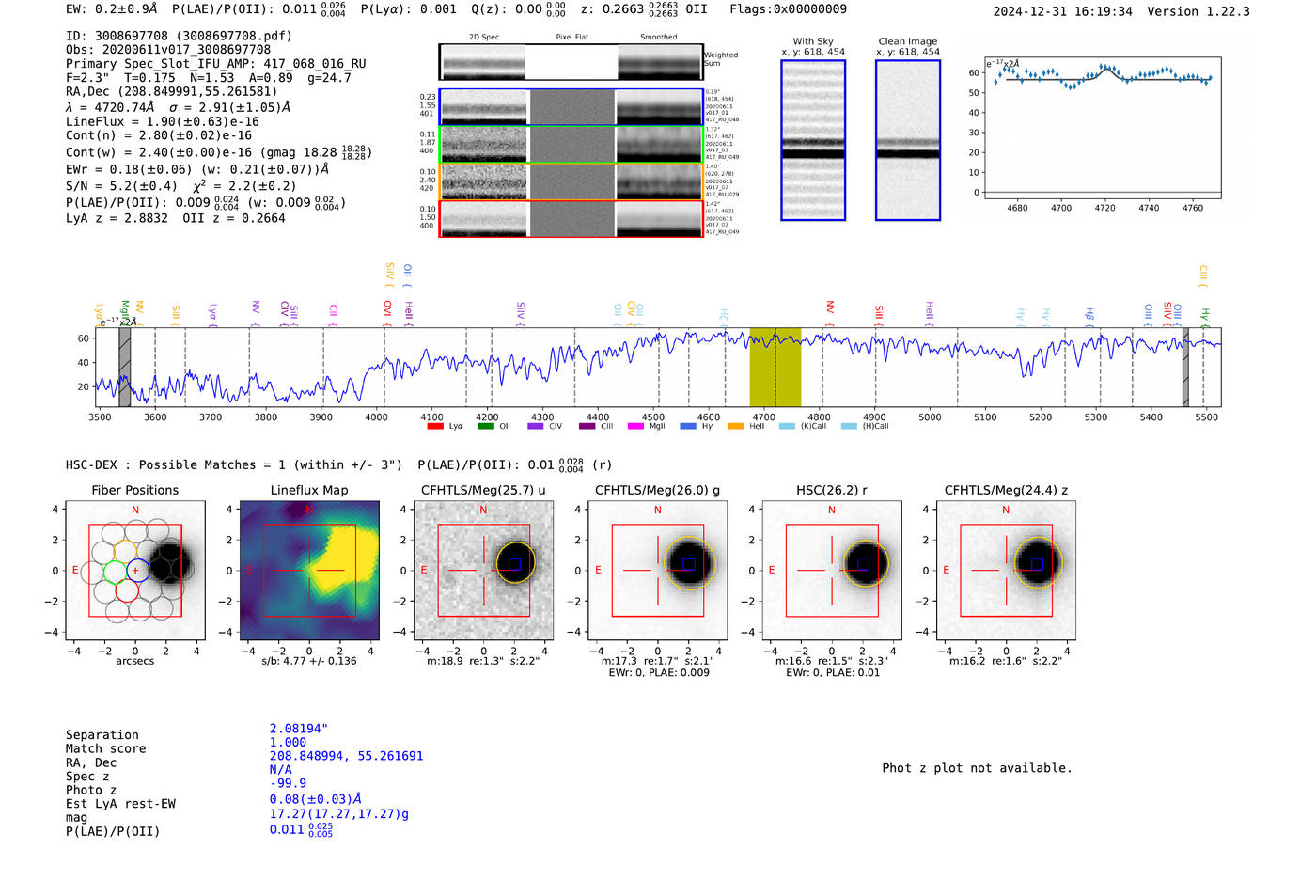Image resolution: width=1316 pixels, height=896 pixels.
Task: Select the orange HeII legend swatch
Action: point(736,426)
